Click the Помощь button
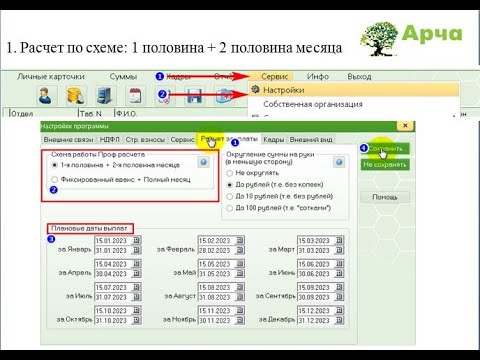Viewport: 480px width, 360px height. coord(385,197)
